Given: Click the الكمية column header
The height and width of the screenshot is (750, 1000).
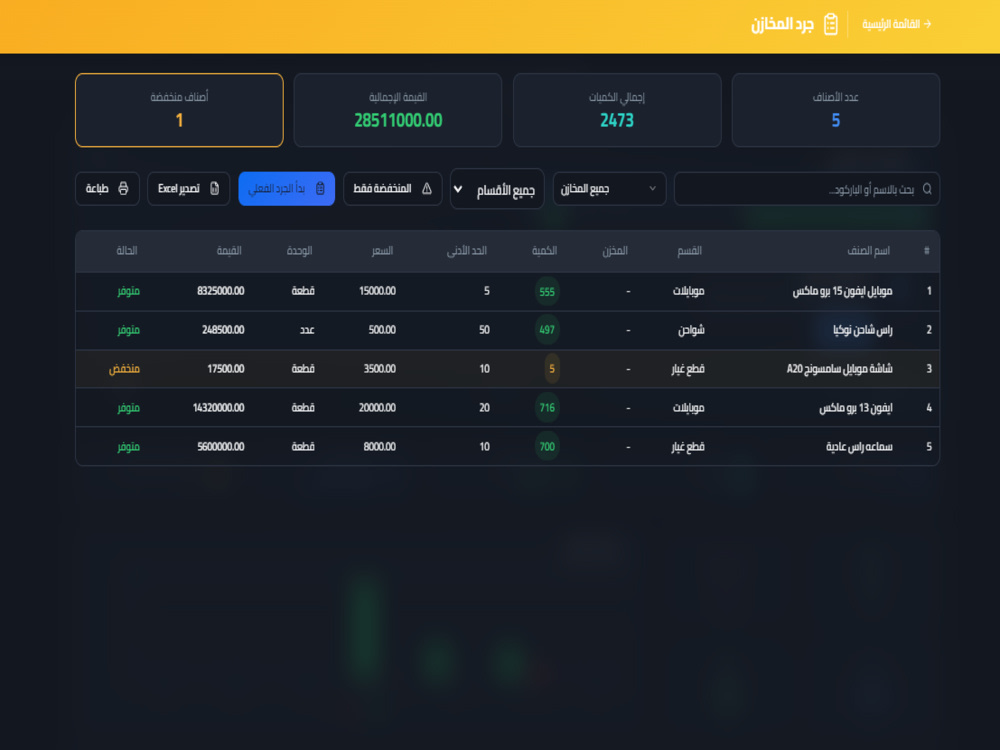Looking at the screenshot, I should point(544,251).
